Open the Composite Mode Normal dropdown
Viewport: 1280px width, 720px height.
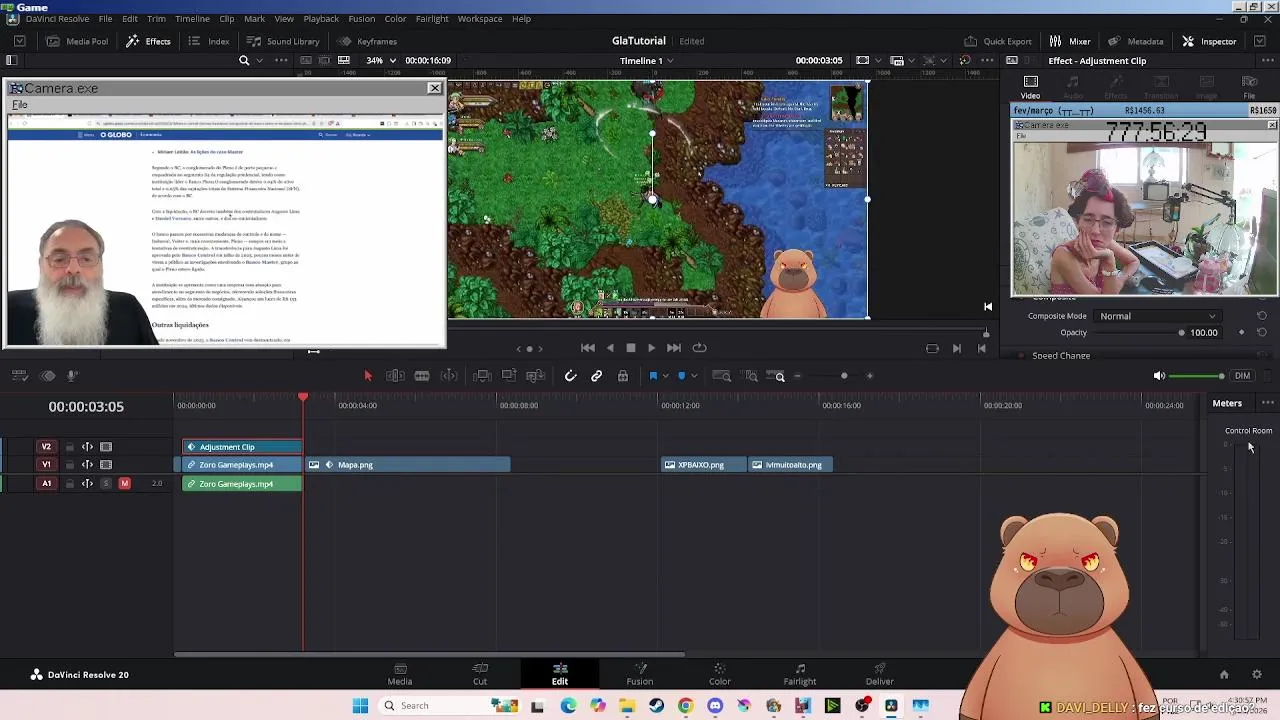[1157, 316]
